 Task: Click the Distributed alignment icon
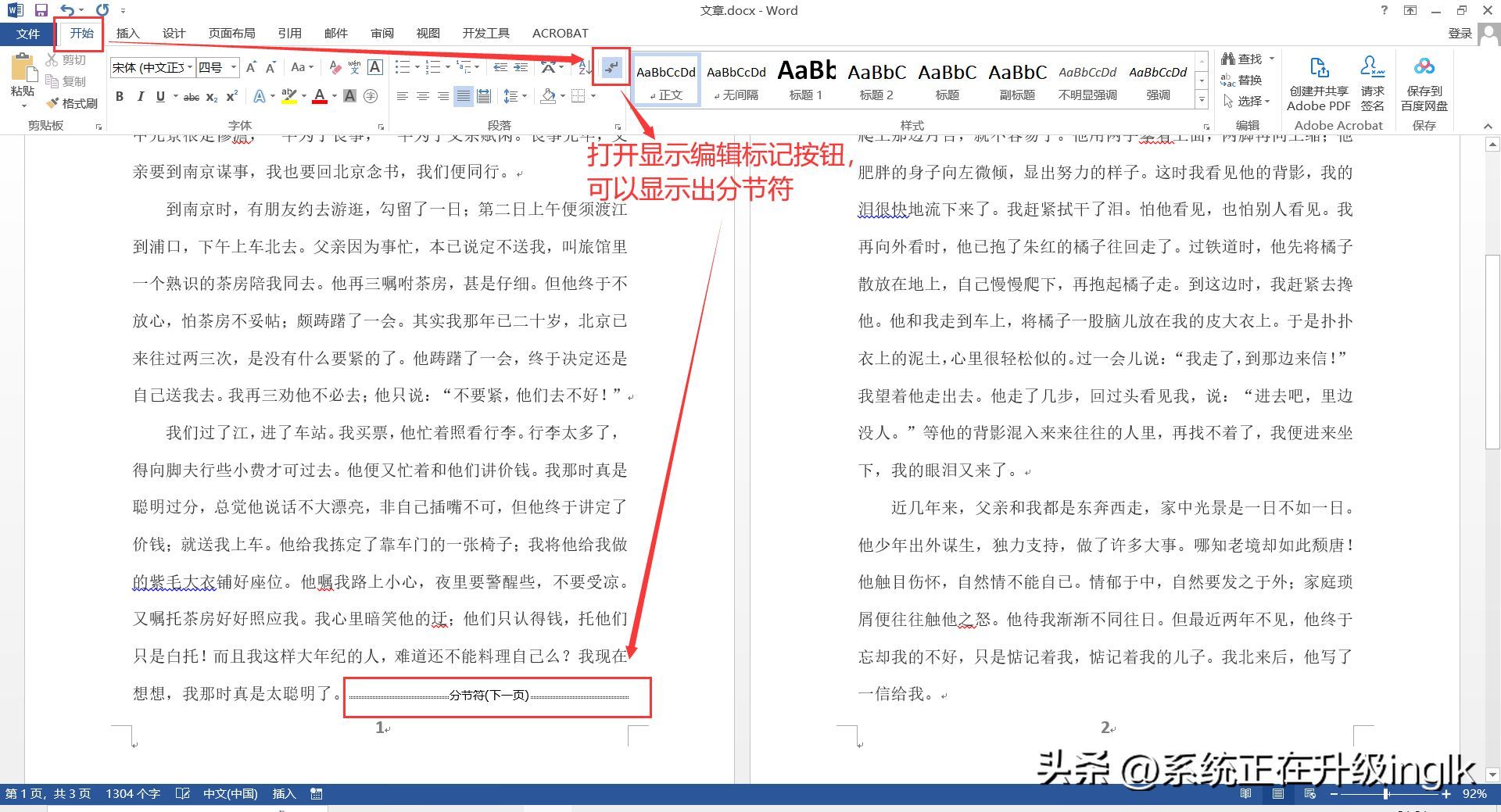pyautogui.click(x=484, y=96)
